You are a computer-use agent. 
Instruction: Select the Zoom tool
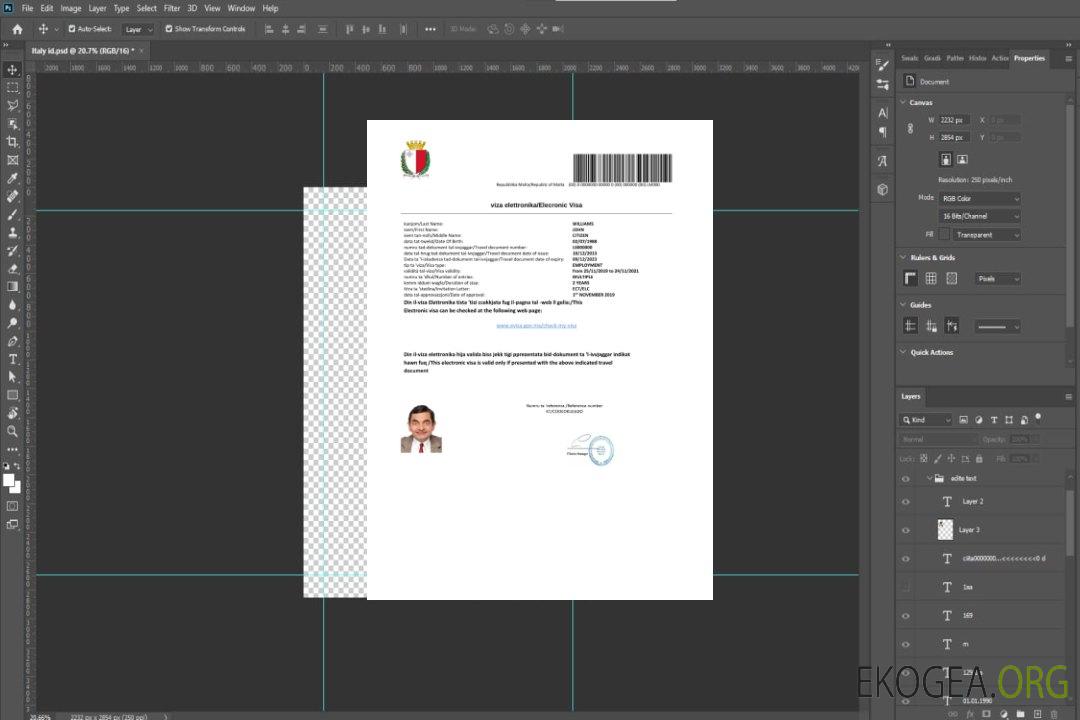pos(12,431)
